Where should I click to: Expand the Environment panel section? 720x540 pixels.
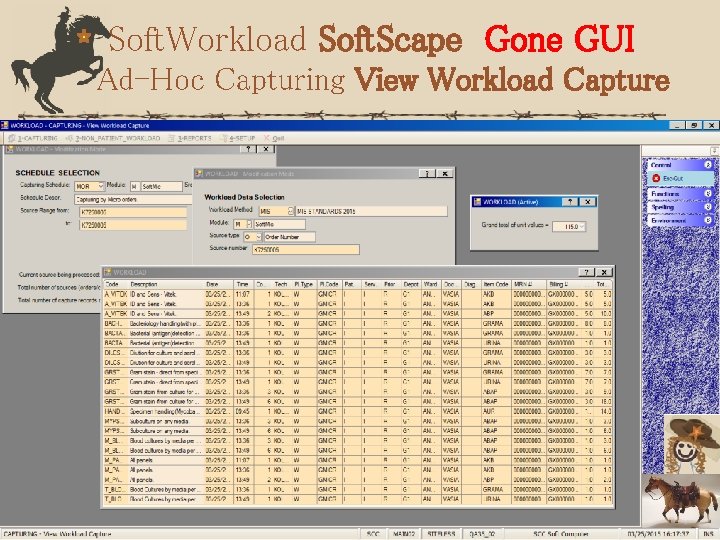[x=708, y=221]
